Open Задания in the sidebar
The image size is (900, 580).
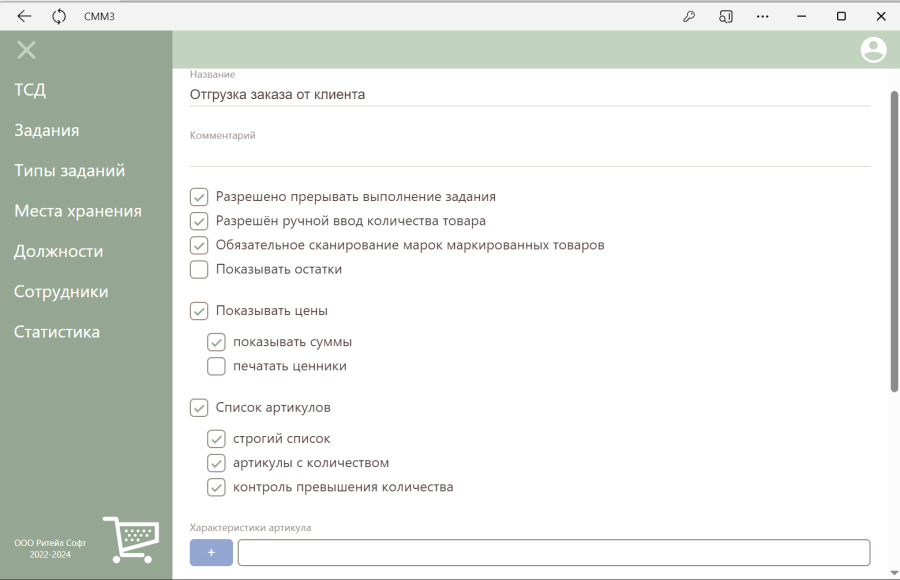(47, 130)
